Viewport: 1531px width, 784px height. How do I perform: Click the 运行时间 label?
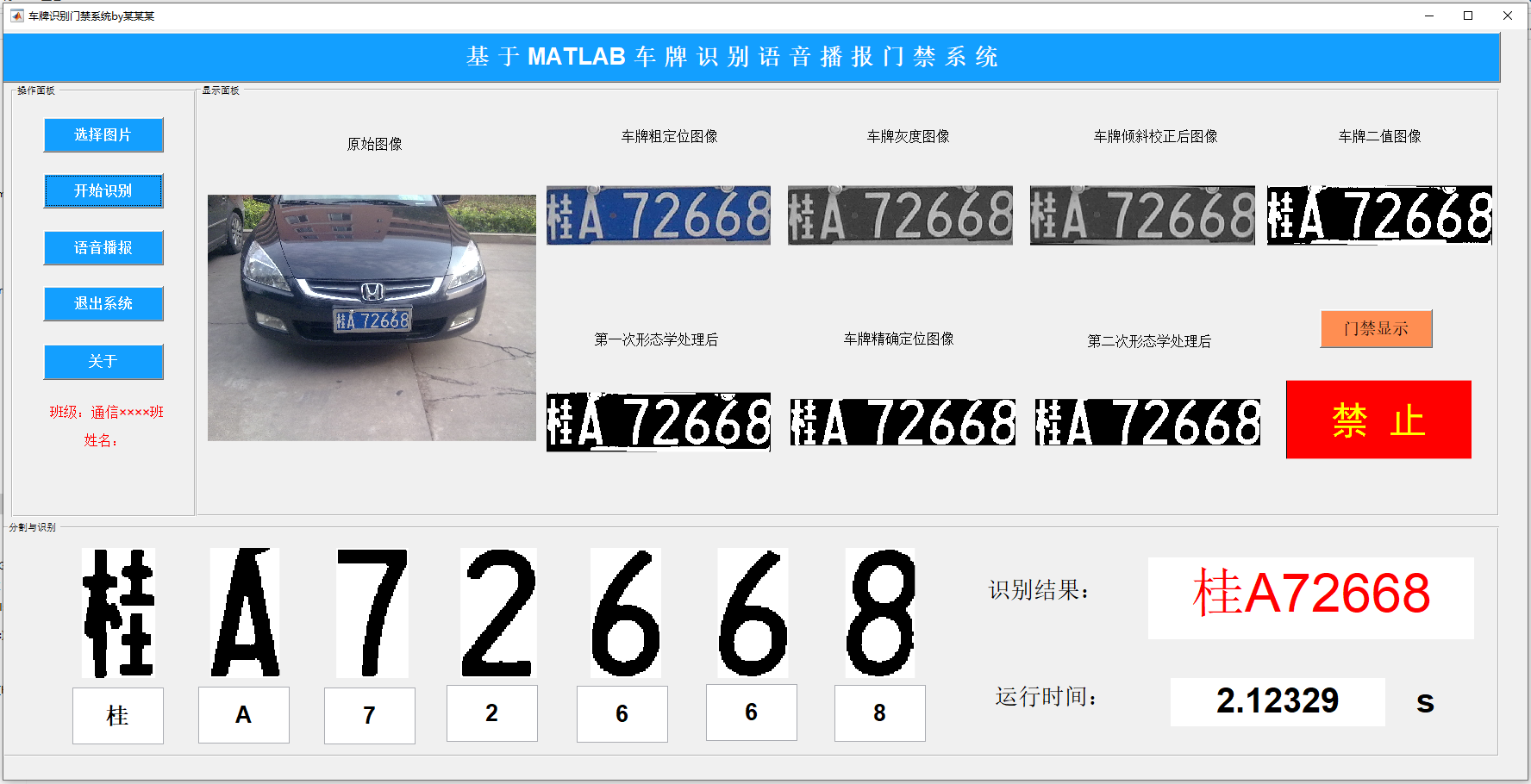coord(1047,696)
